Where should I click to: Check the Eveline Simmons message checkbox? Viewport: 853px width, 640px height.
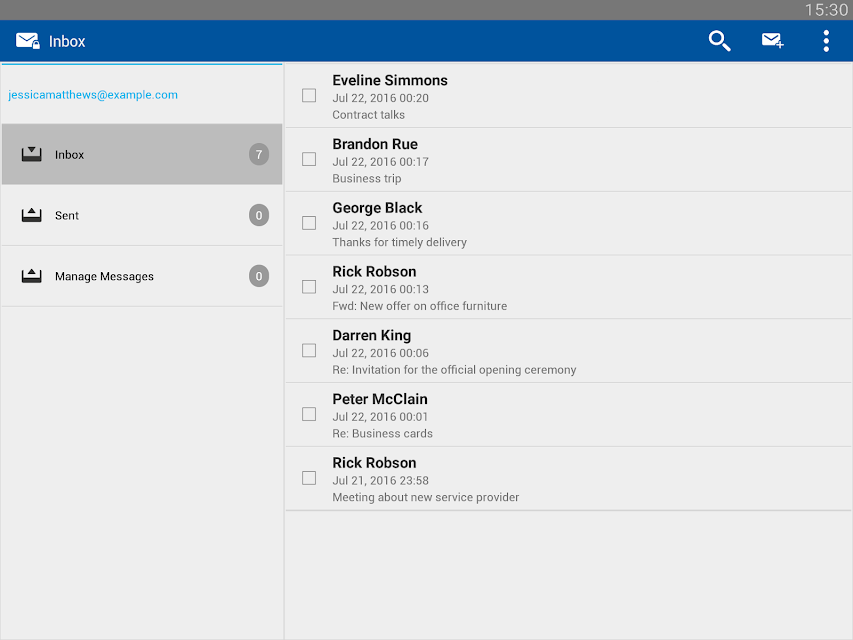click(x=309, y=95)
